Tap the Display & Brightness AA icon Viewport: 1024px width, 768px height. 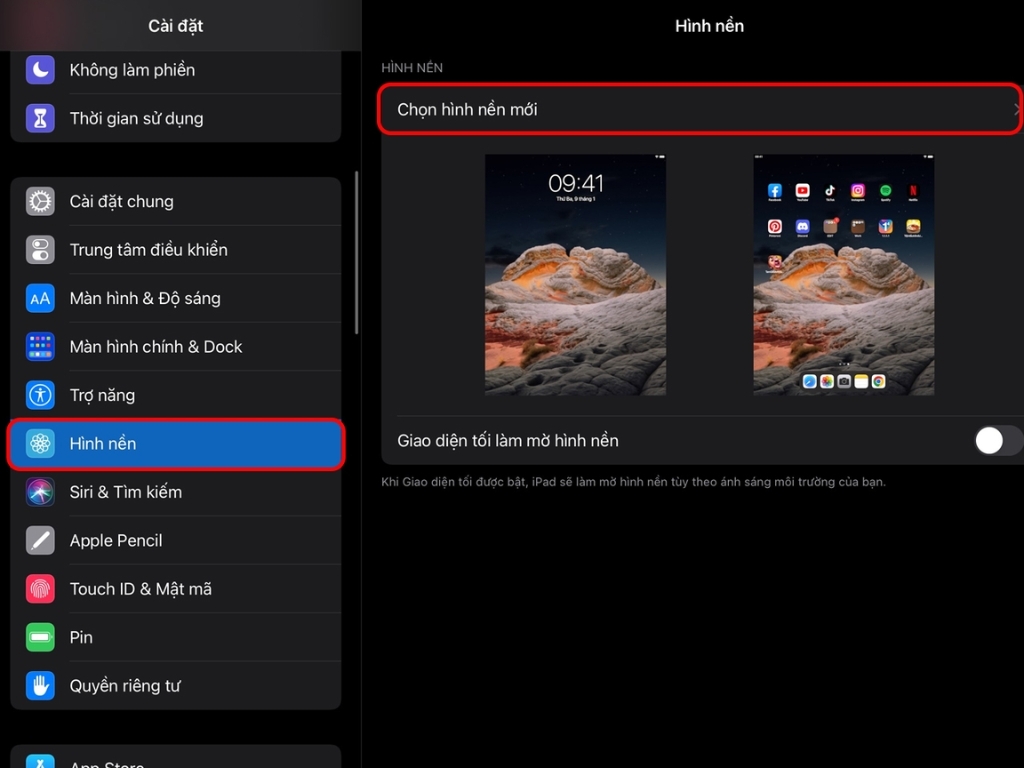coord(40,298)
